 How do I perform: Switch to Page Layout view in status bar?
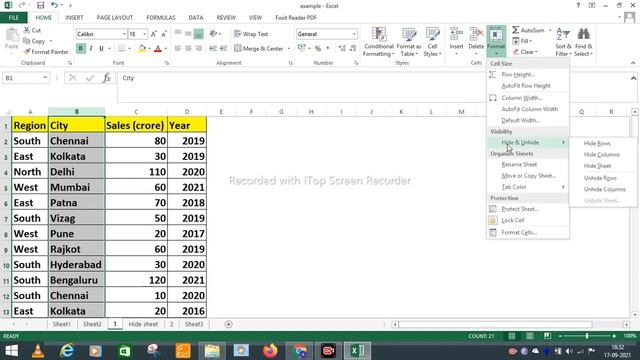529,336
